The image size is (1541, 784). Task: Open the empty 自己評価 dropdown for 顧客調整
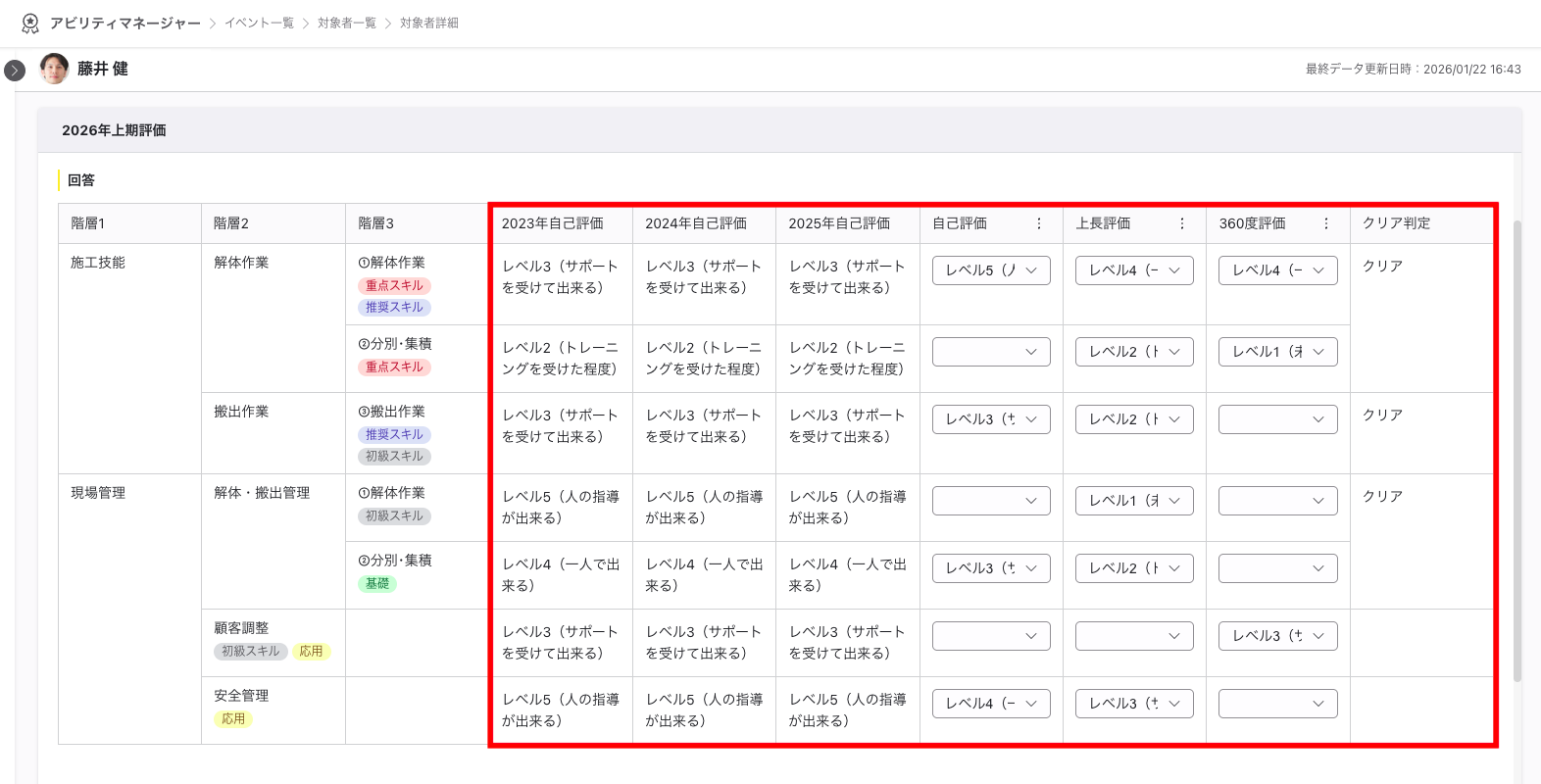click(991, 636)
